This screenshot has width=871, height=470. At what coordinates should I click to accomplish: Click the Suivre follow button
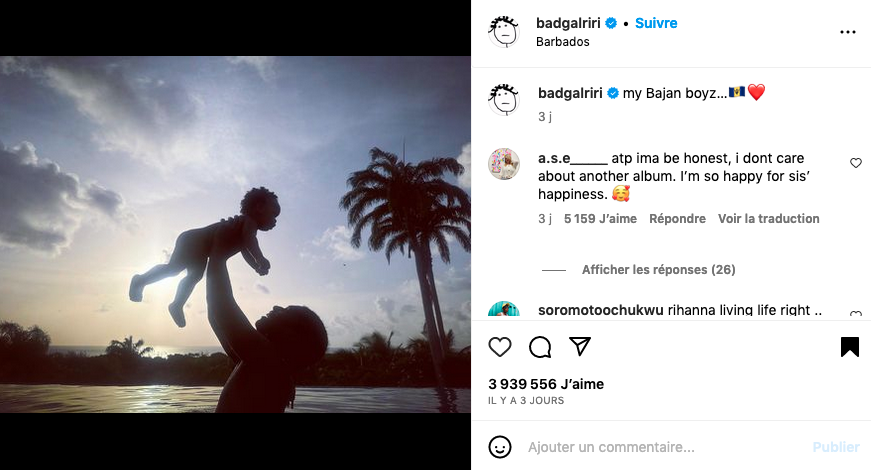click(x=656, y=23)
